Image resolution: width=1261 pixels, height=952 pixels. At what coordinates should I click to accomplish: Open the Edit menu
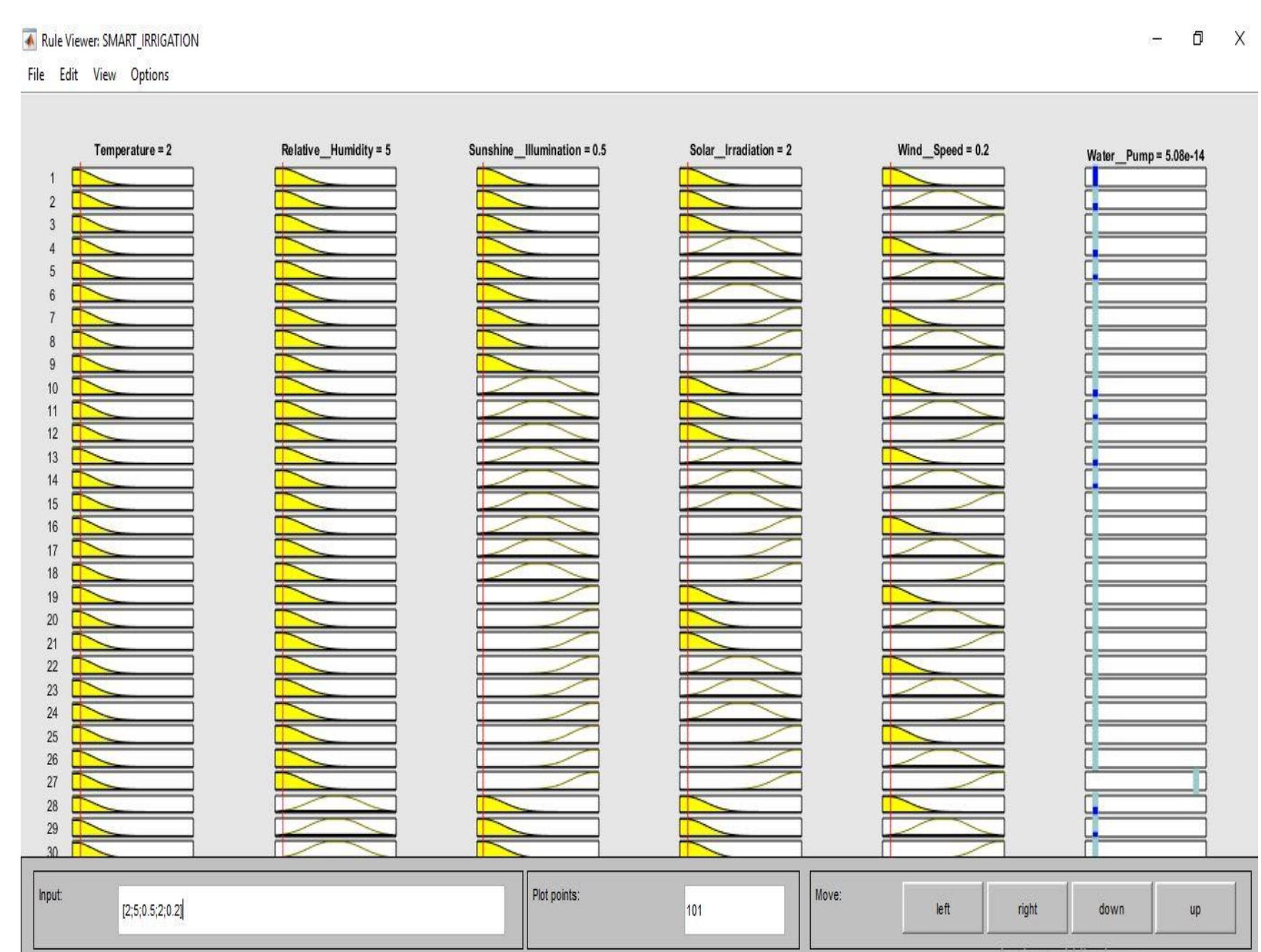[69, 74]
